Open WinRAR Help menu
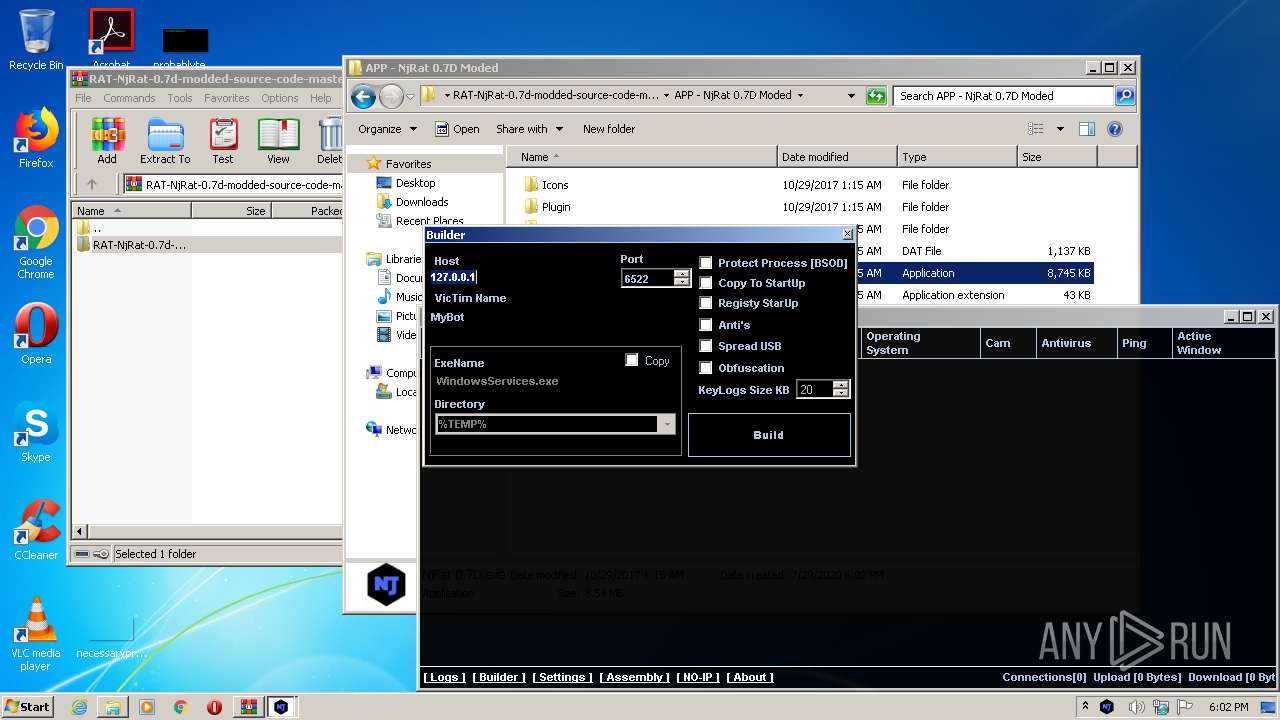 coord(320,98)
